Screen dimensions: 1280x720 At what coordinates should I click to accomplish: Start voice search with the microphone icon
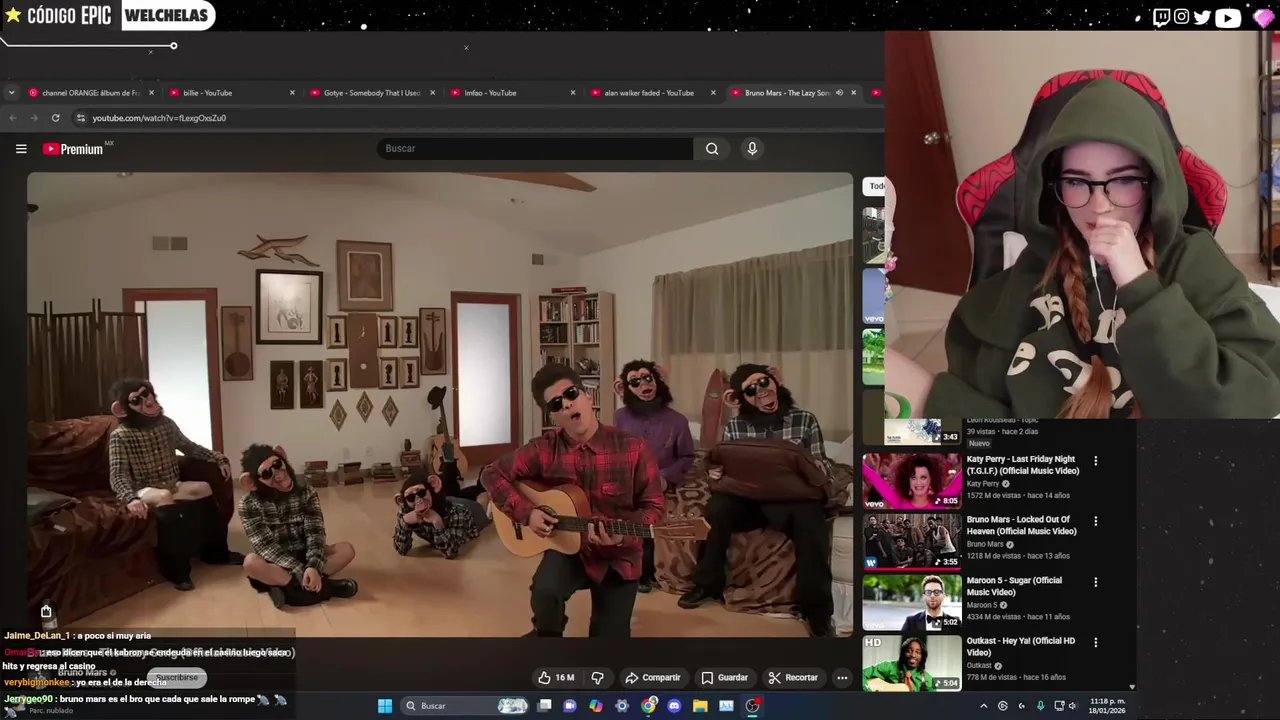[x=752, y=149]
